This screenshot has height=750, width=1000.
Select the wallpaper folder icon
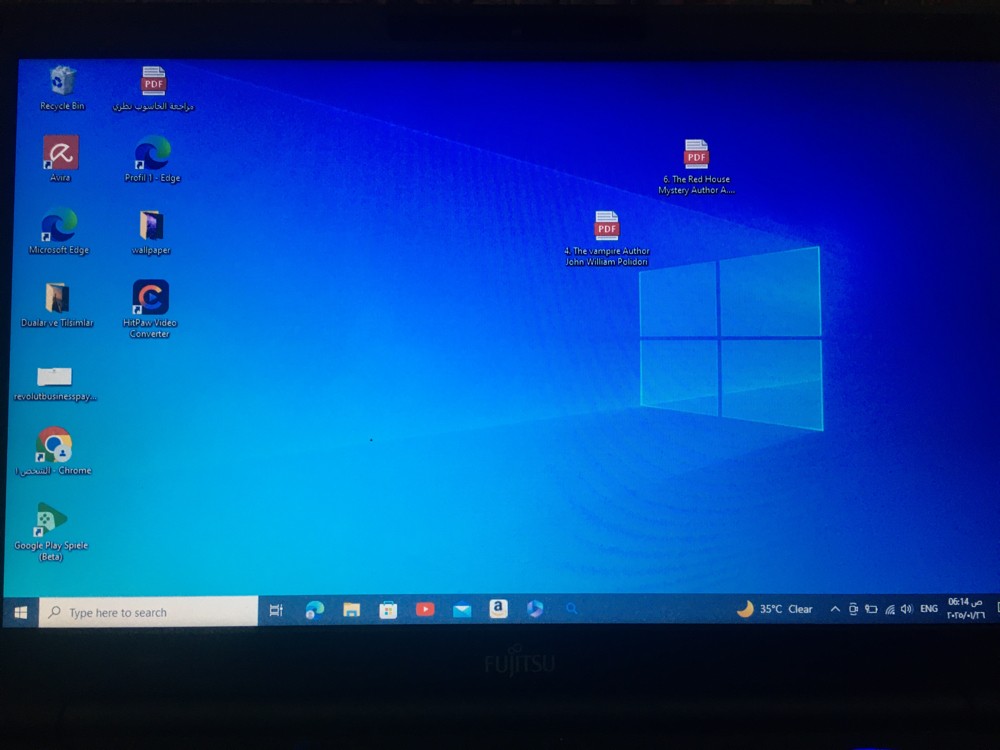point(151,232)
